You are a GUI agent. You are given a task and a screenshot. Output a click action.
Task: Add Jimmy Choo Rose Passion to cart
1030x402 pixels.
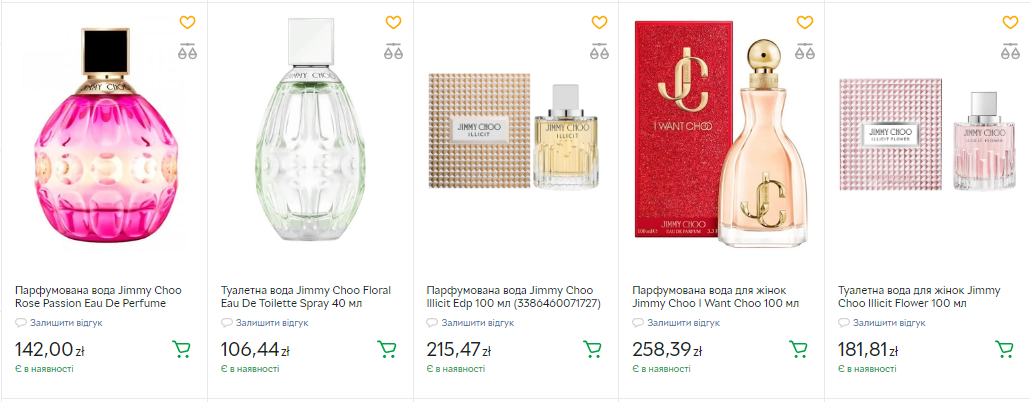click(x=181, y=349)
